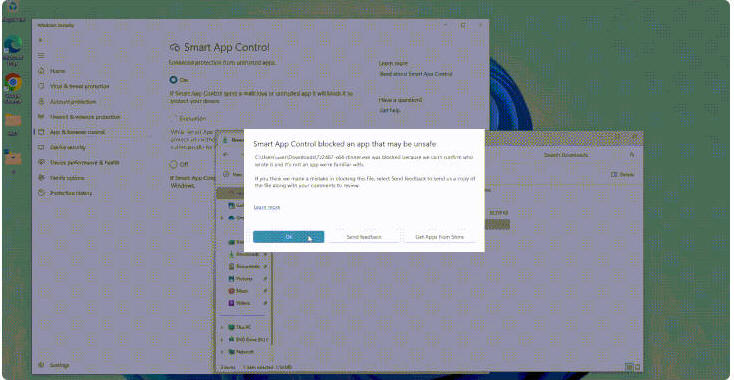
Task: Open Virus & threat protection section
Action: [x=73, y=86]
